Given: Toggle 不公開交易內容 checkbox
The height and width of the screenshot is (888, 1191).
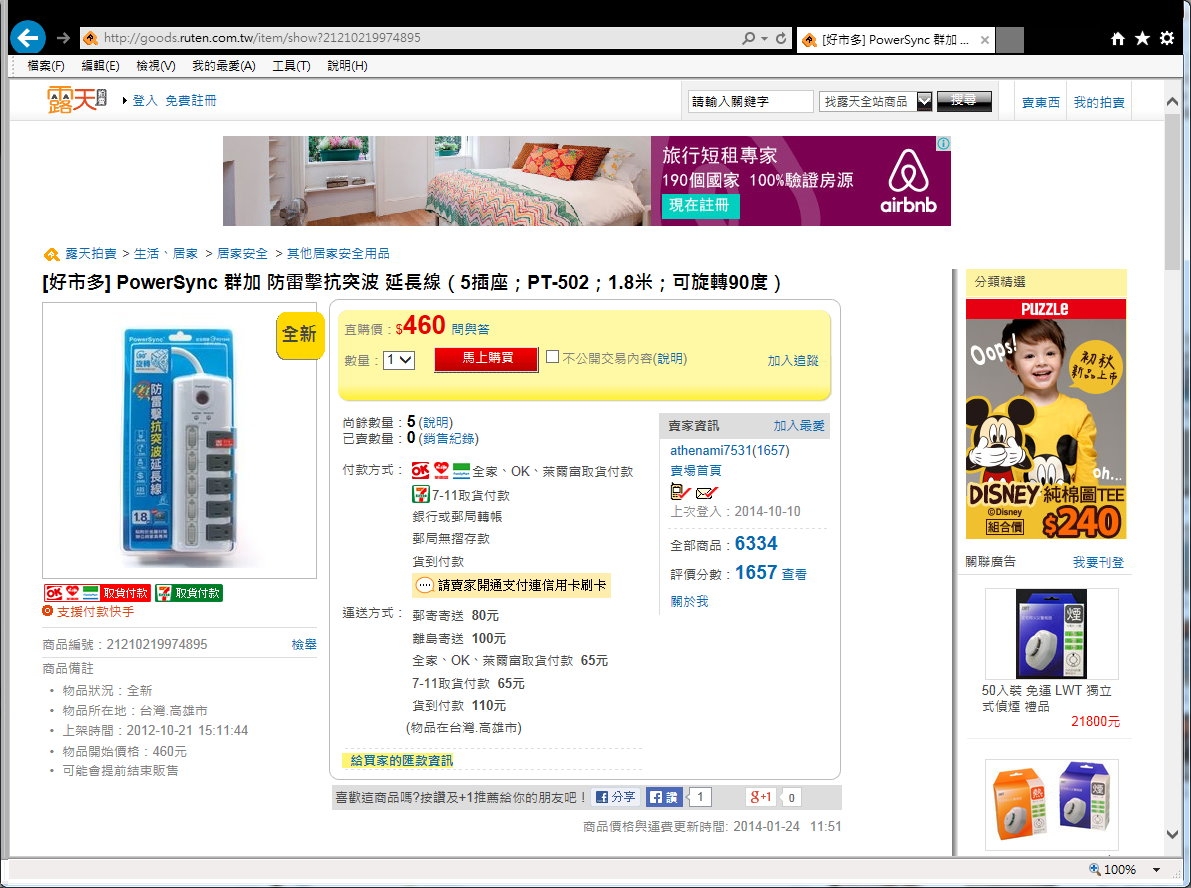Looking at the screenshot, I should (552, 357).
